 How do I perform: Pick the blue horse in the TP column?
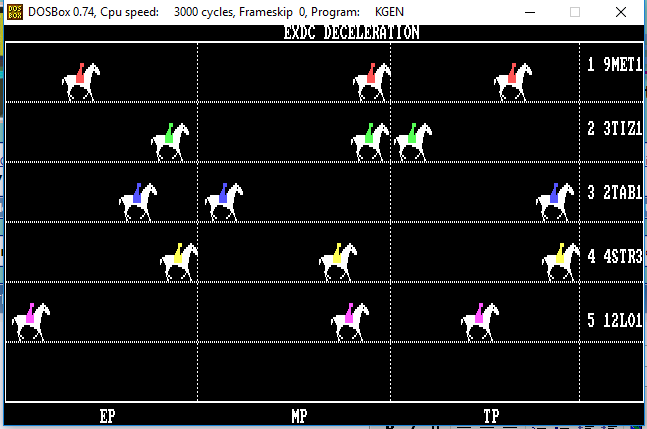(x=555, y=202)
